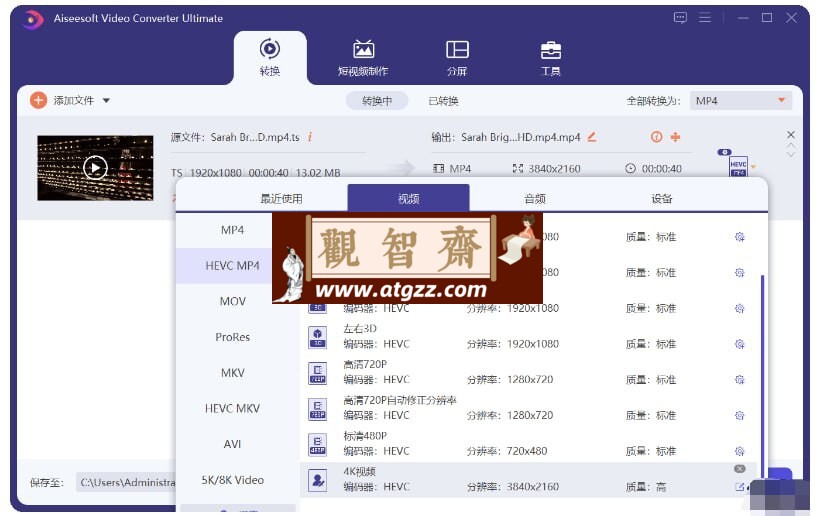
Task: Move file down with the down arrow
Action: pos(790,154)
